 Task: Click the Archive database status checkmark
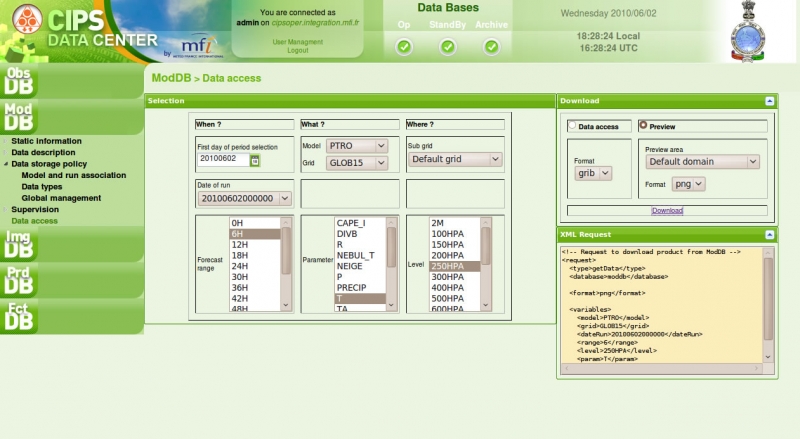pos(491,46)
